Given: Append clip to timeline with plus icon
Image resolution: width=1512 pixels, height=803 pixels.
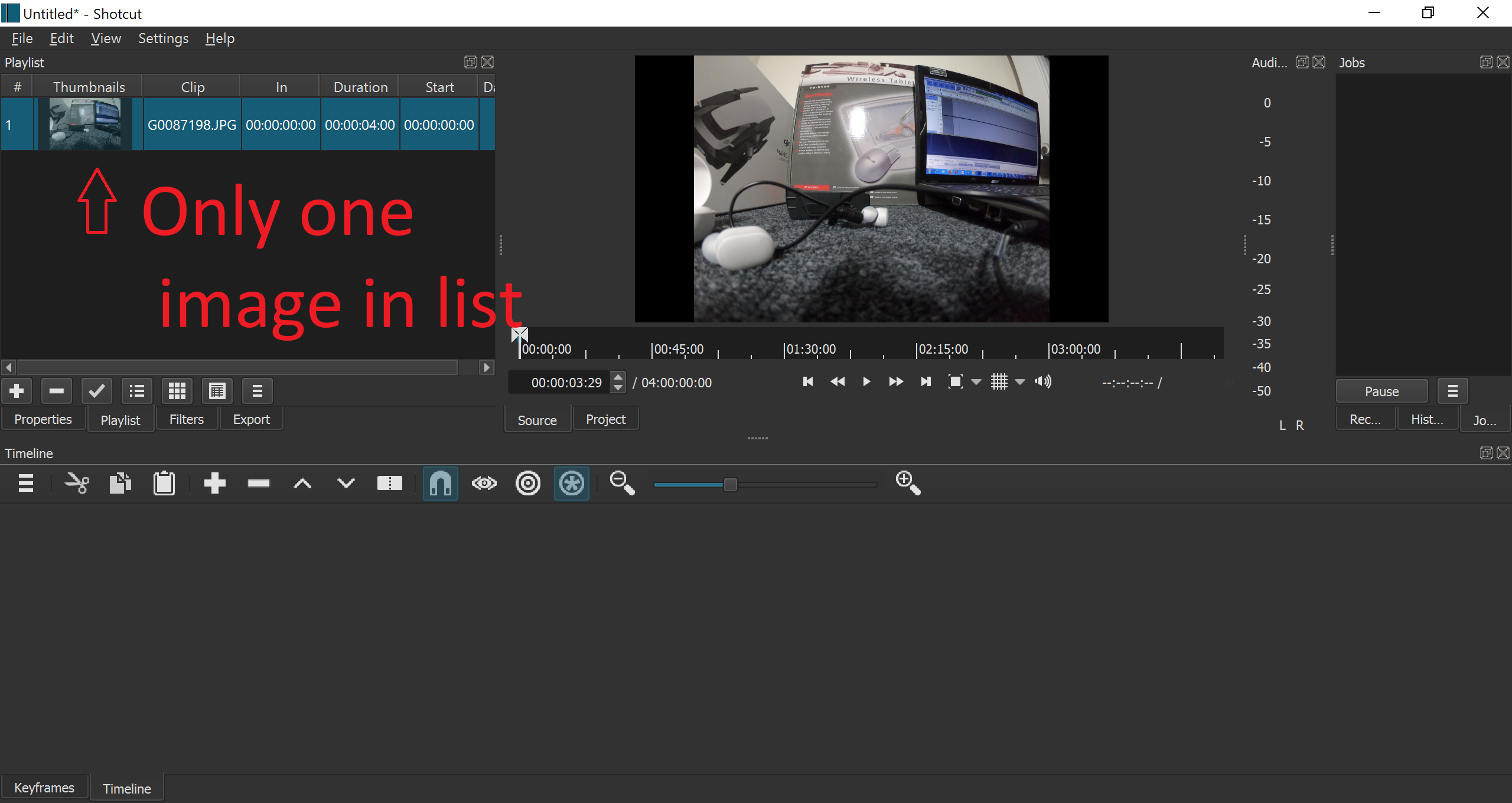Looking at the screenshot, I should (215, 484).
